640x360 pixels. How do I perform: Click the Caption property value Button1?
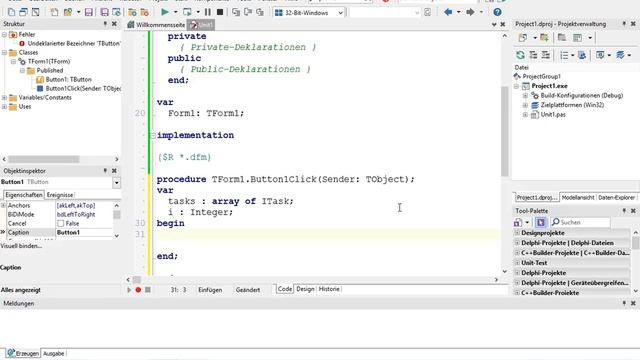coord(84,232)
